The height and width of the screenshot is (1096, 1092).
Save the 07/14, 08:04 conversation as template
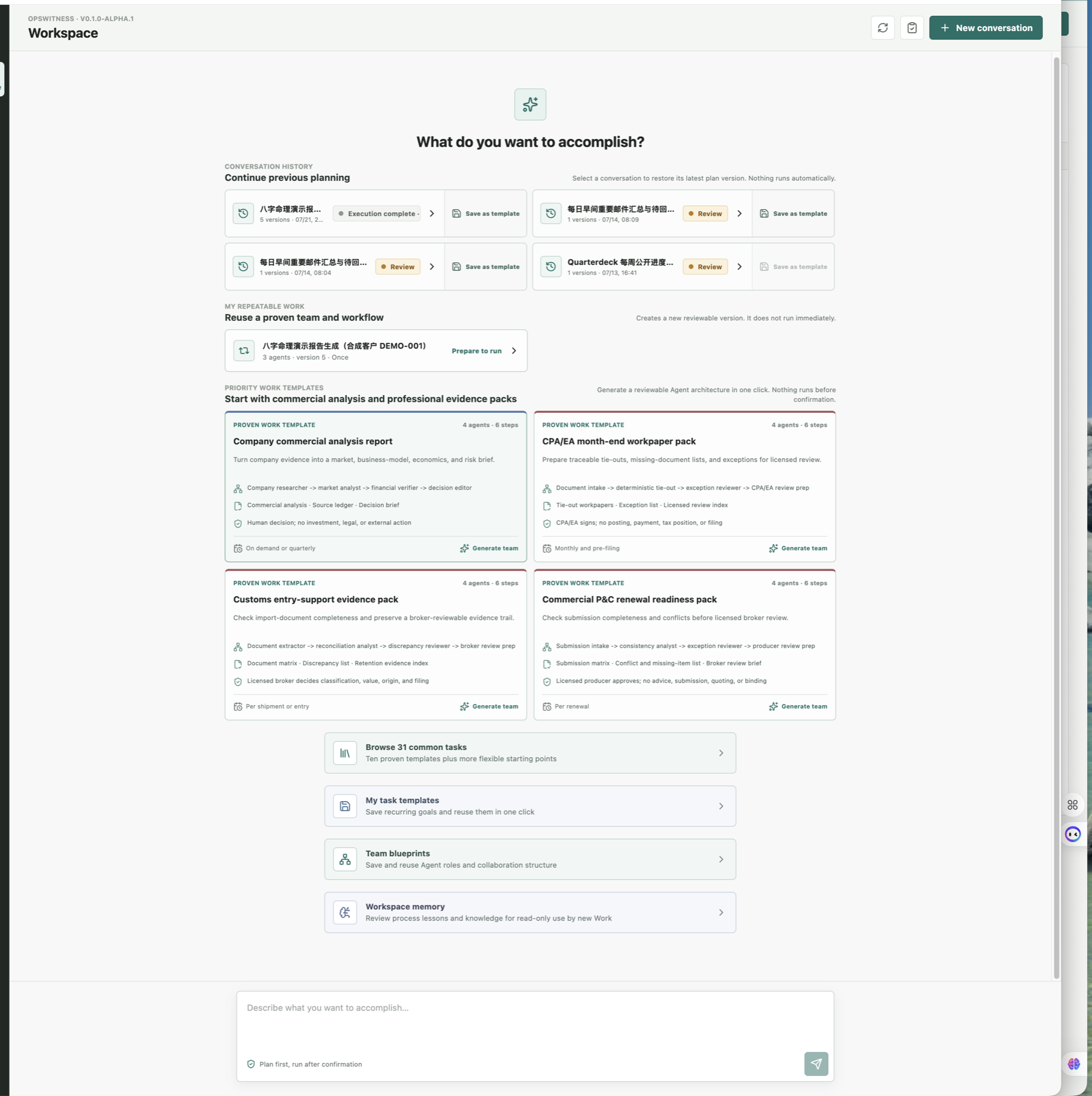pos(485,267)
